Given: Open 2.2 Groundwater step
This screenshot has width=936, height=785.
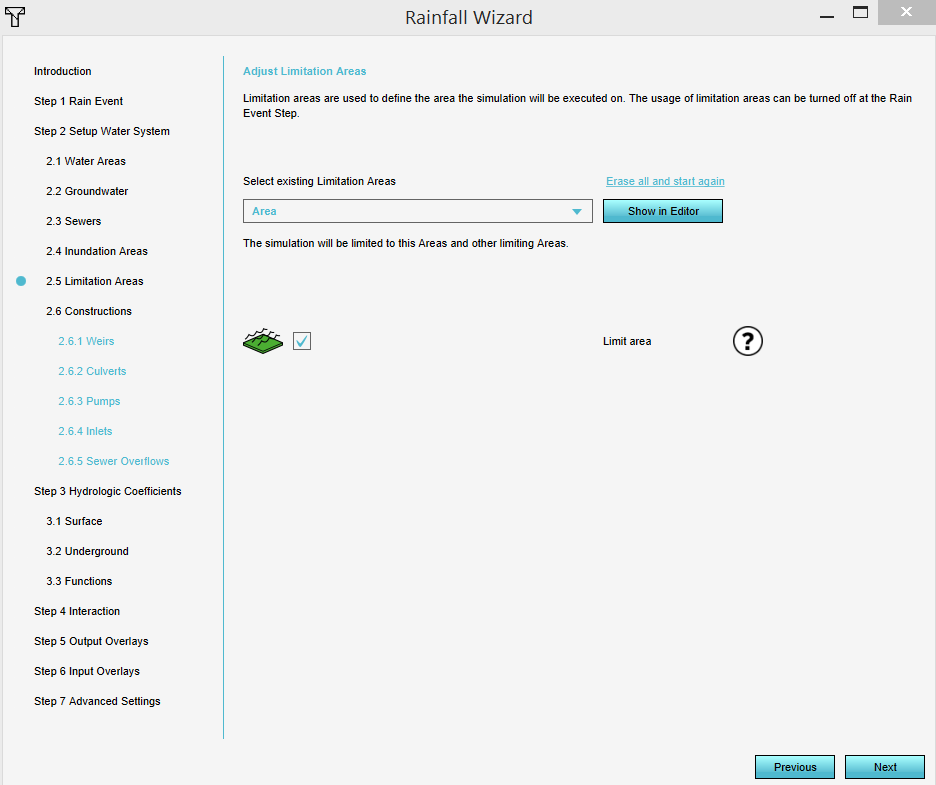Looking at the screenshot, I should click(87, 191).
